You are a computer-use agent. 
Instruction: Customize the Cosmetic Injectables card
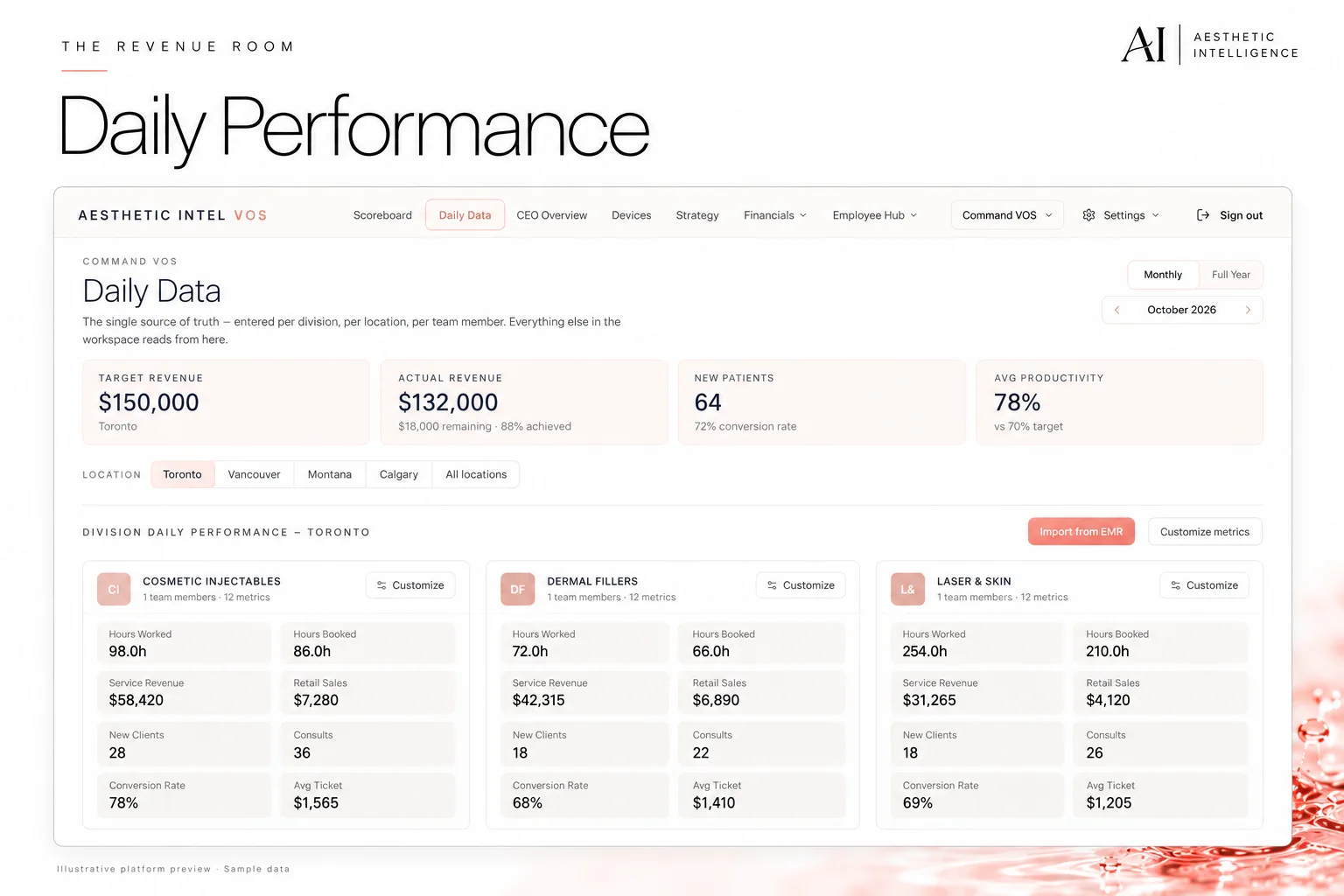[x=410, y=585]
